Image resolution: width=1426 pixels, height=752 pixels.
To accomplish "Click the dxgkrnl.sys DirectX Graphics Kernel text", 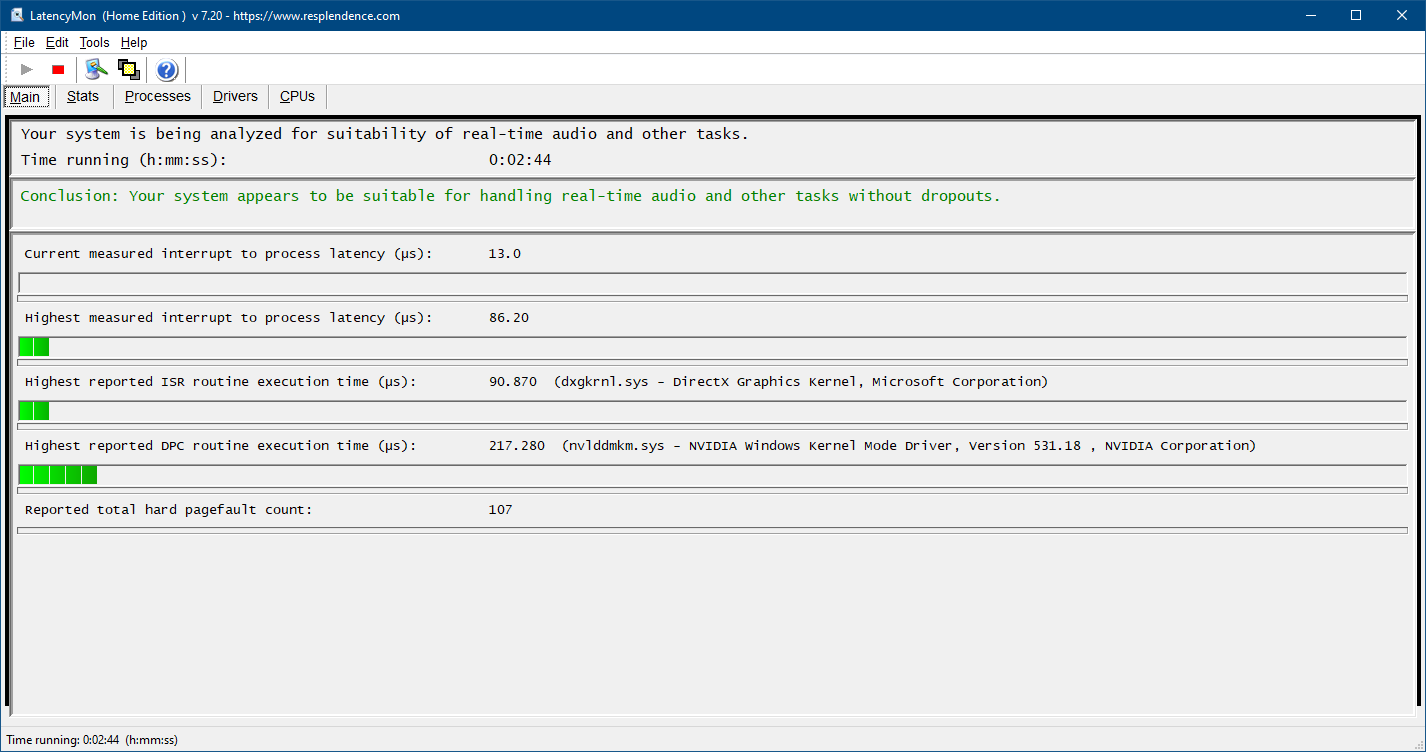I will pos(801,382).
